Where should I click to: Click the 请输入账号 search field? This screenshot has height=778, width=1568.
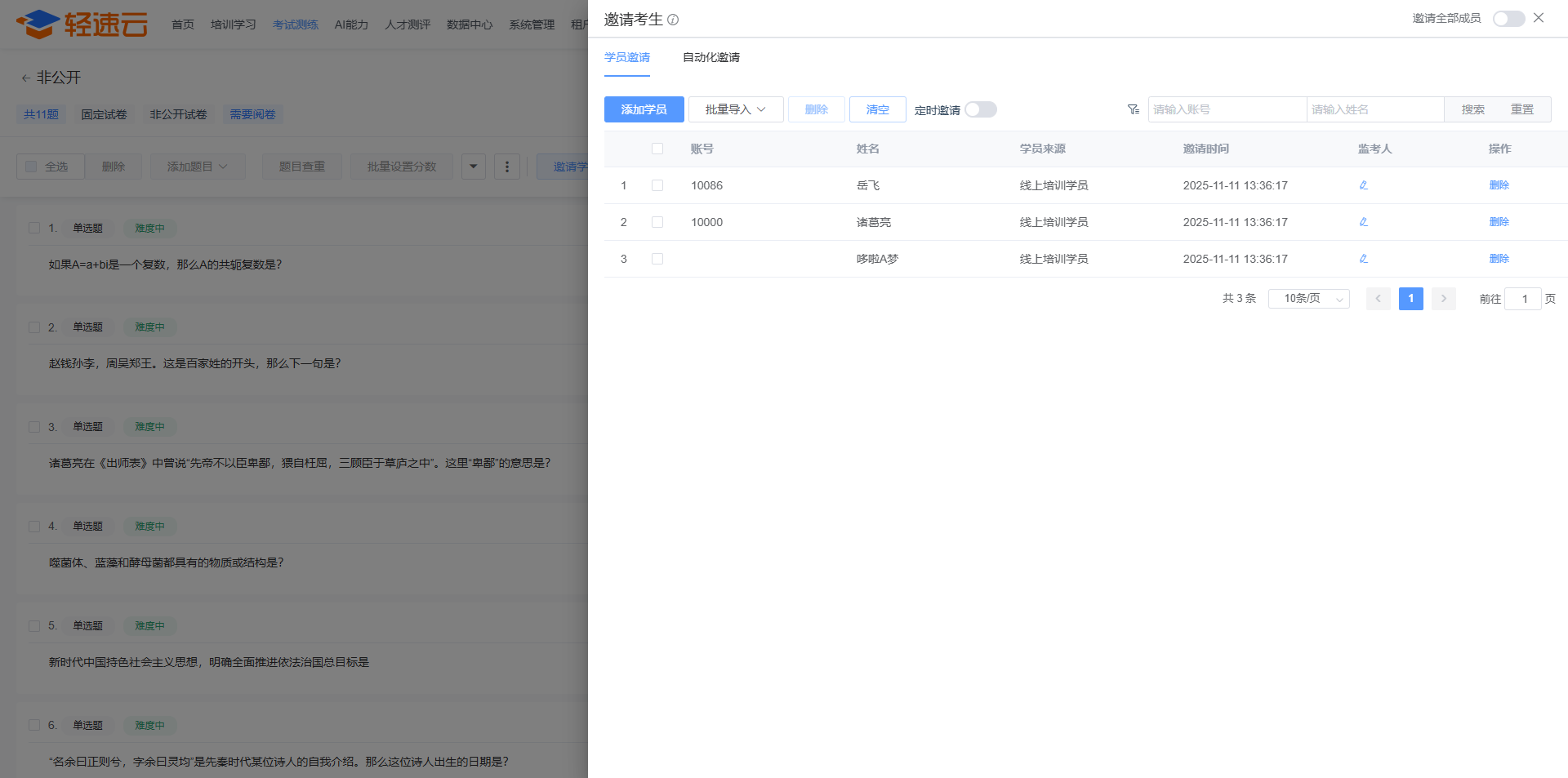(x=1227, y=109)
